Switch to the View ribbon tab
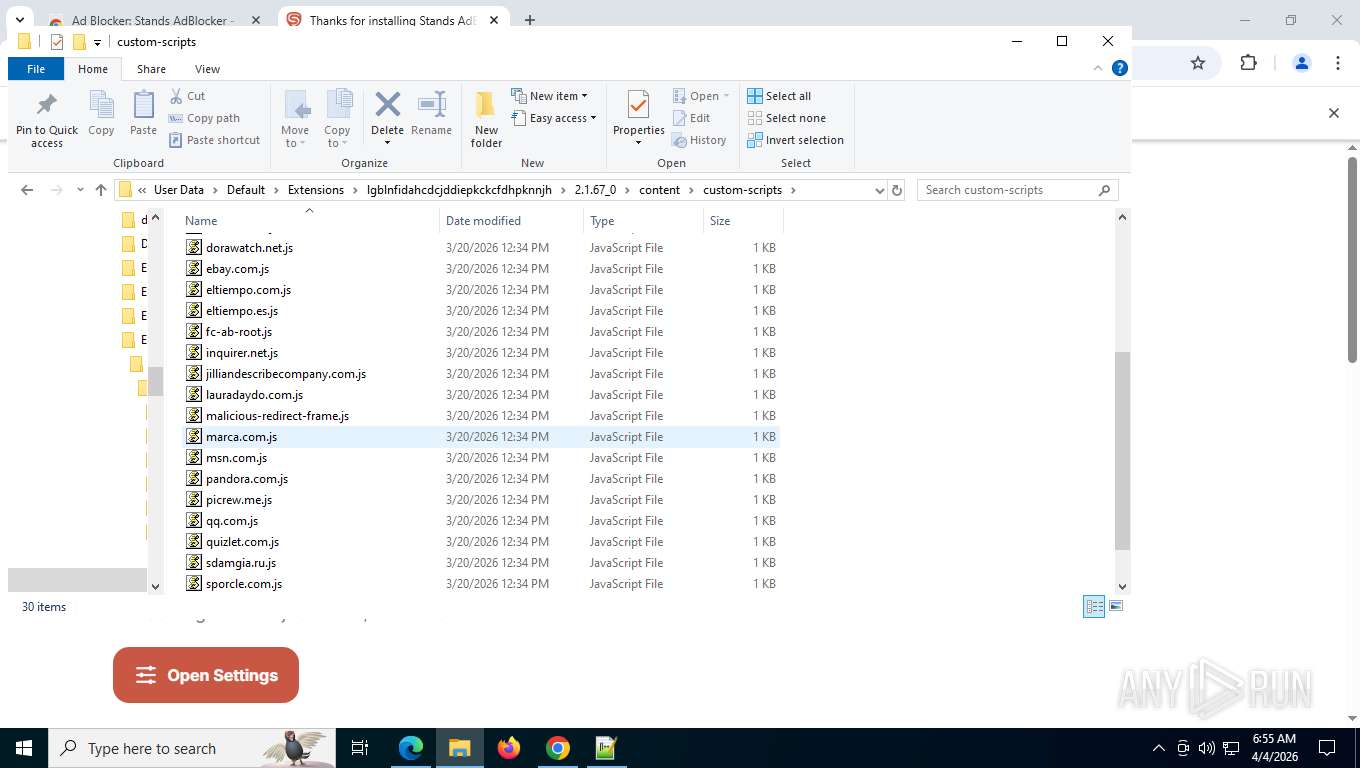The image size is (1360, 768). pos(207,69)
